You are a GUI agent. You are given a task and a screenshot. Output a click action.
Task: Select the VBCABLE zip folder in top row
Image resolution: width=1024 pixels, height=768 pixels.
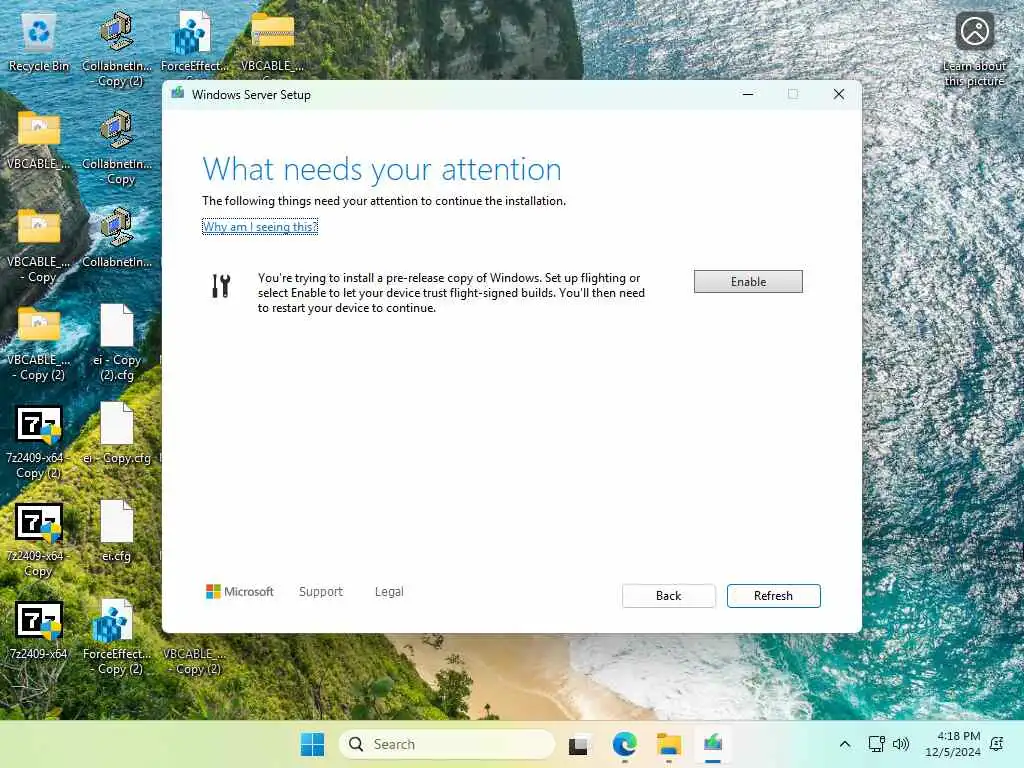tap(272, 41)
